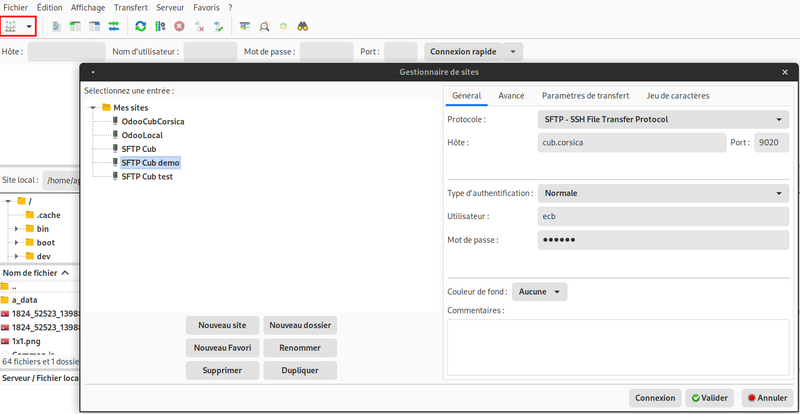Viewport: 800px width, 414px height.
Task: Click the Nom d'utilisateur quick connect field
Action: coord(210,52)
